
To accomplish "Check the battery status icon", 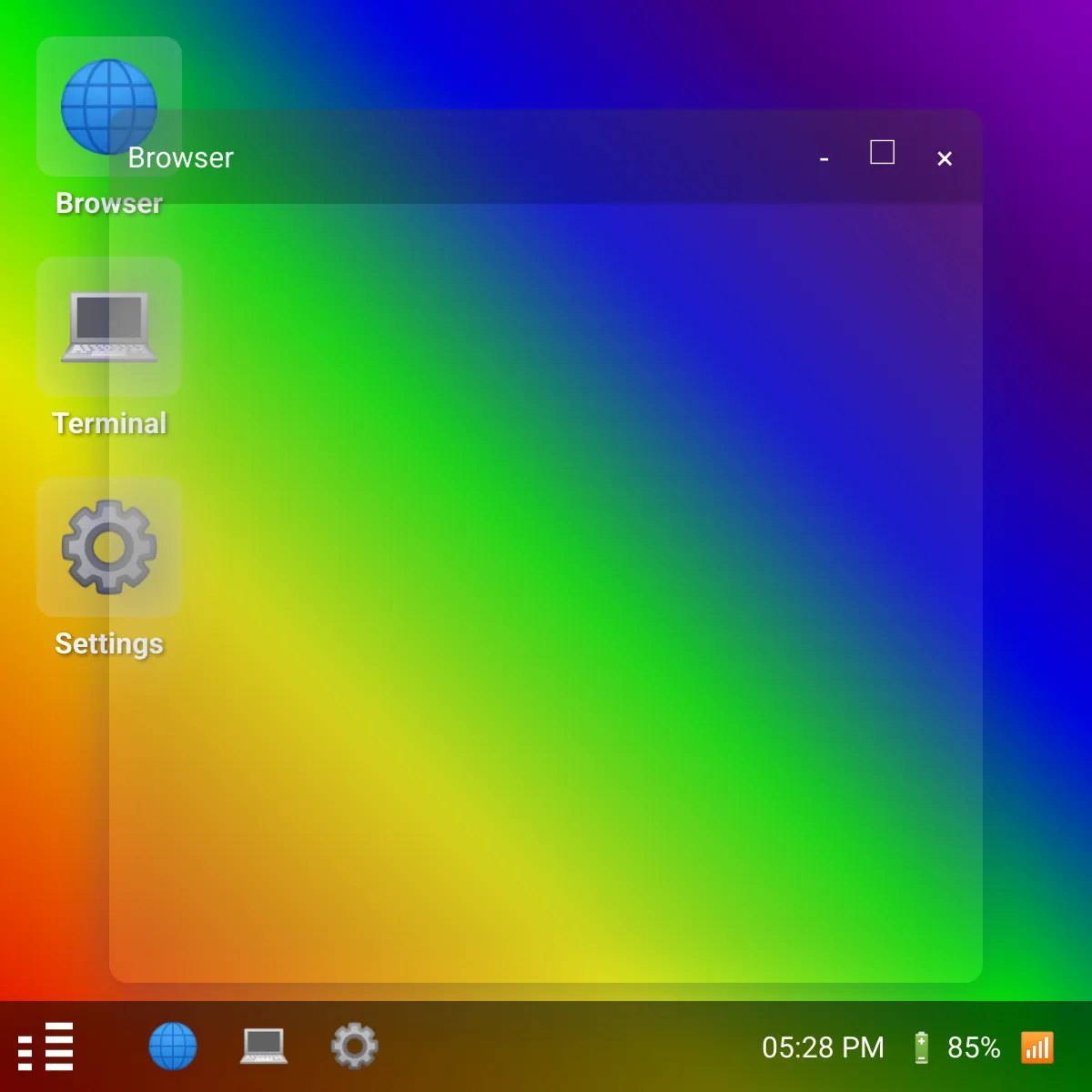I will click(921, 1047).
